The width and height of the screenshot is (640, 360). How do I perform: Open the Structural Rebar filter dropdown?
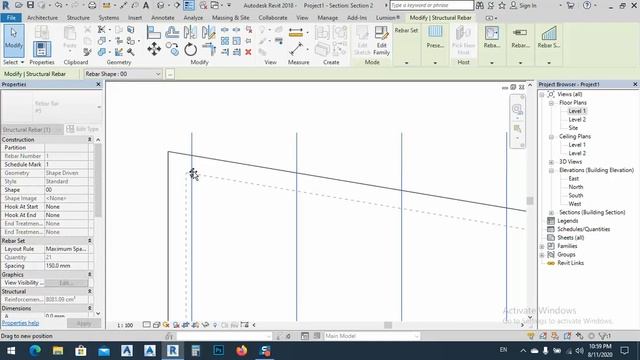32,129
